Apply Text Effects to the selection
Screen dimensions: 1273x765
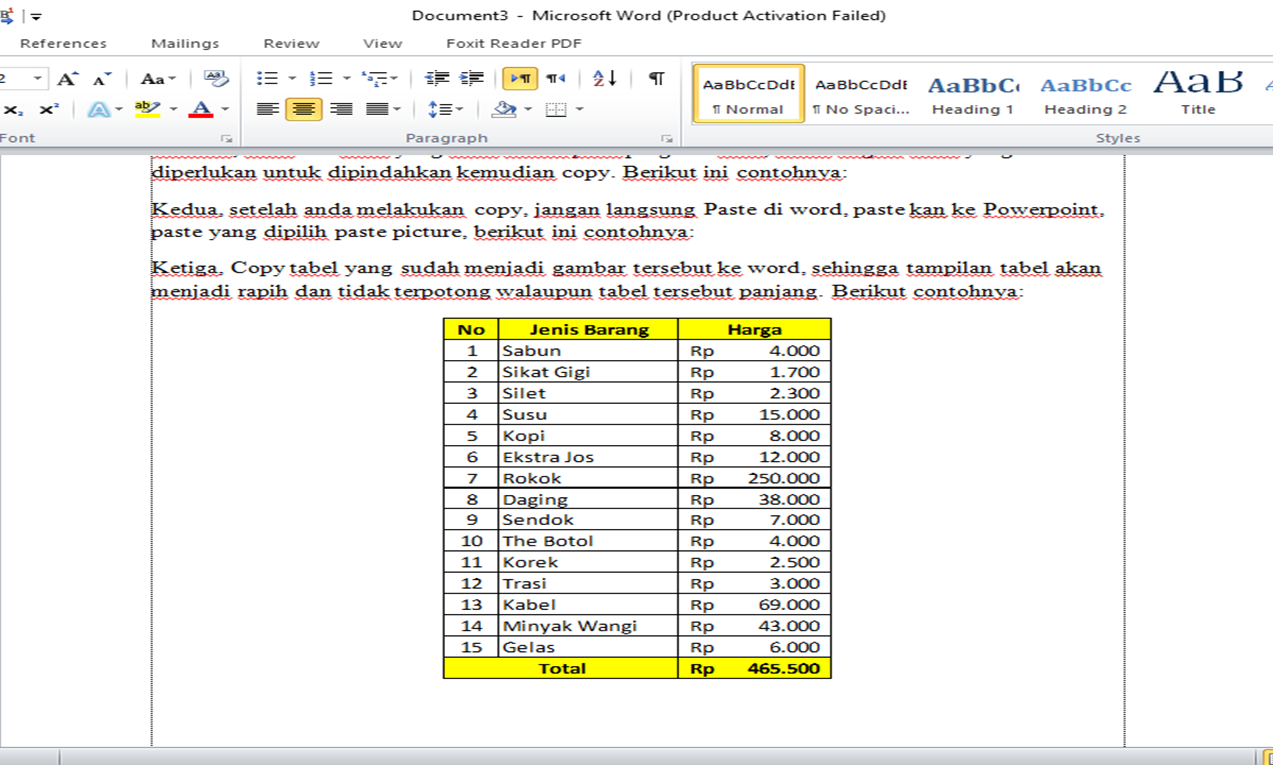99,109
